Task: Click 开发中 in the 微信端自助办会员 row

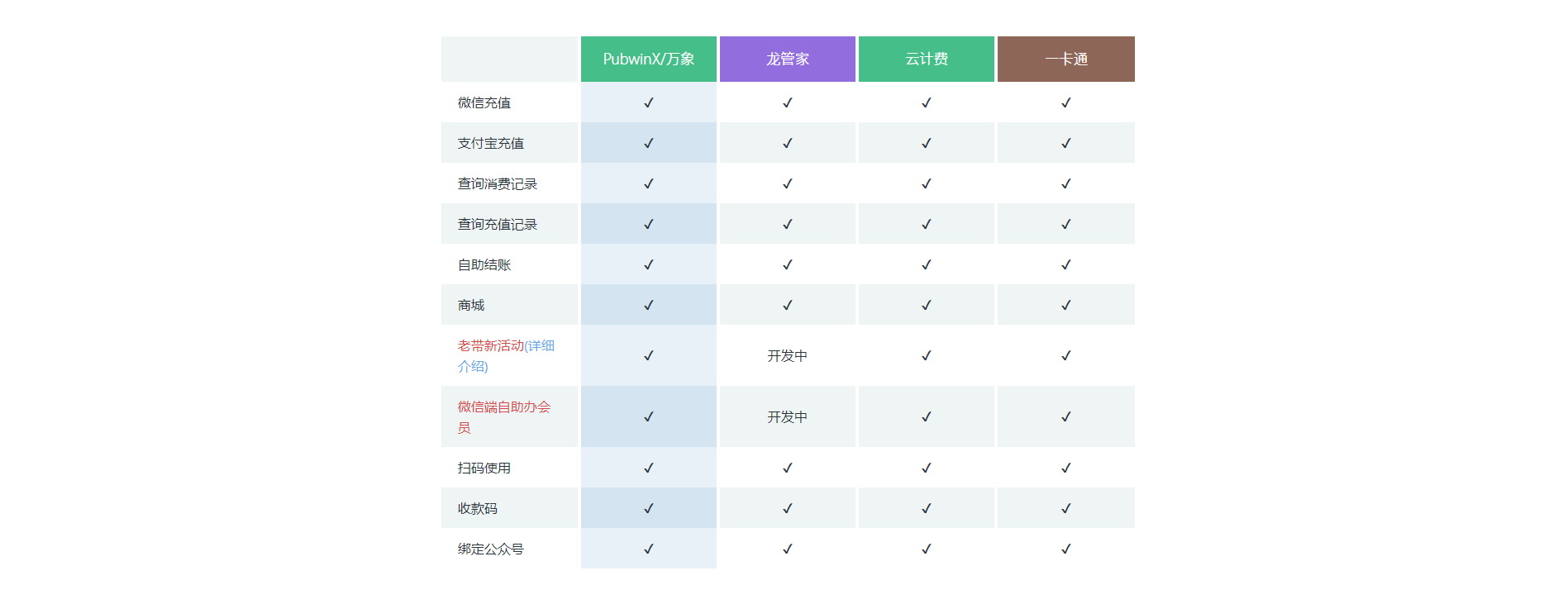Action: (788, 416)
